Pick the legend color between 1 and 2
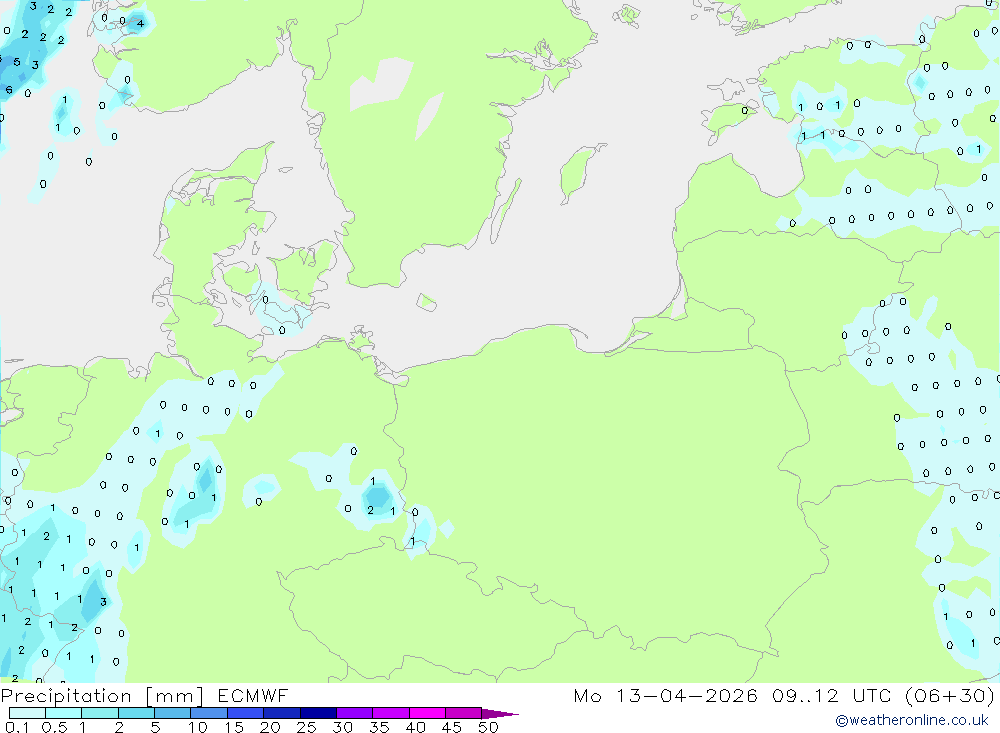 pyautogui.click(x=100, y=713)
